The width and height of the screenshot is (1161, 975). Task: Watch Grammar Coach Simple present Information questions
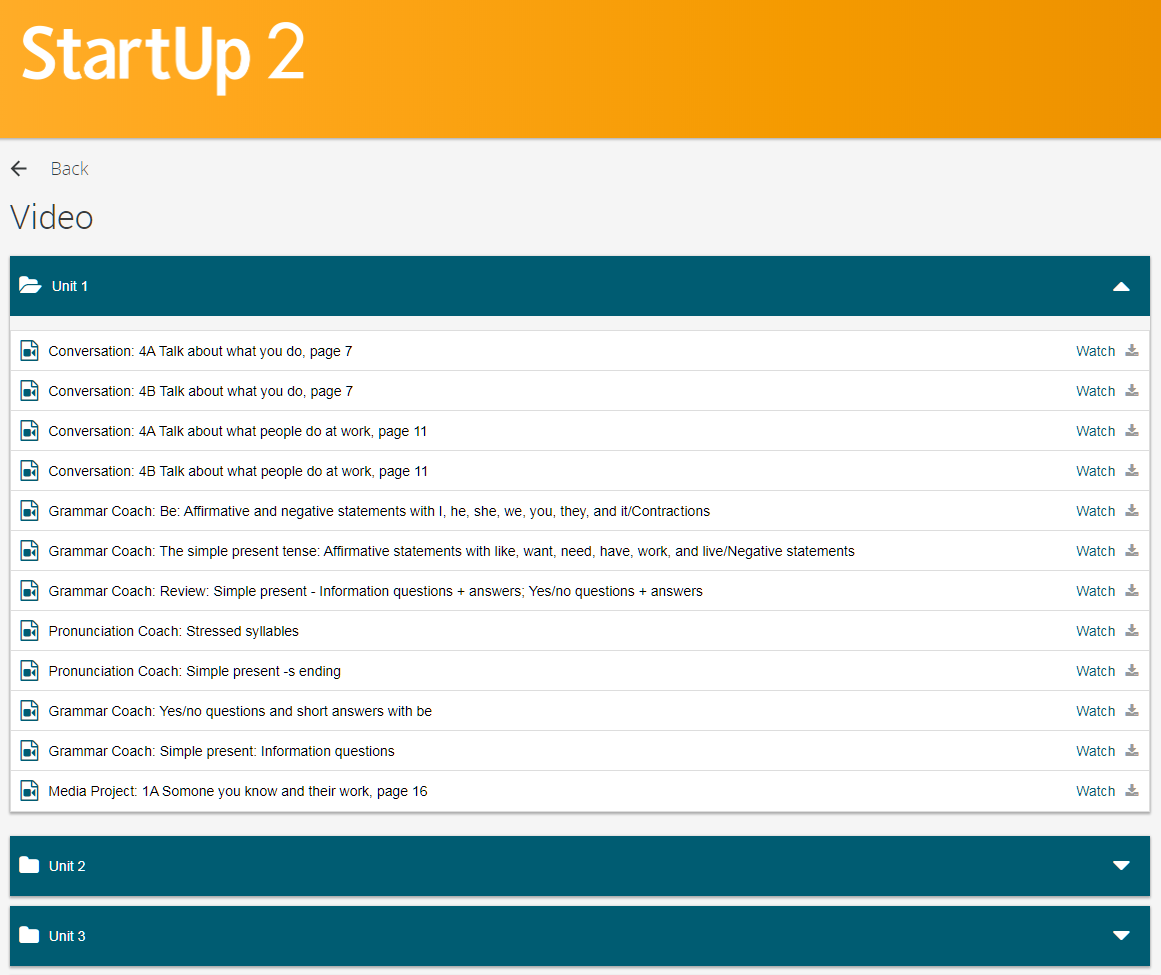click(x=1095, y=751)
